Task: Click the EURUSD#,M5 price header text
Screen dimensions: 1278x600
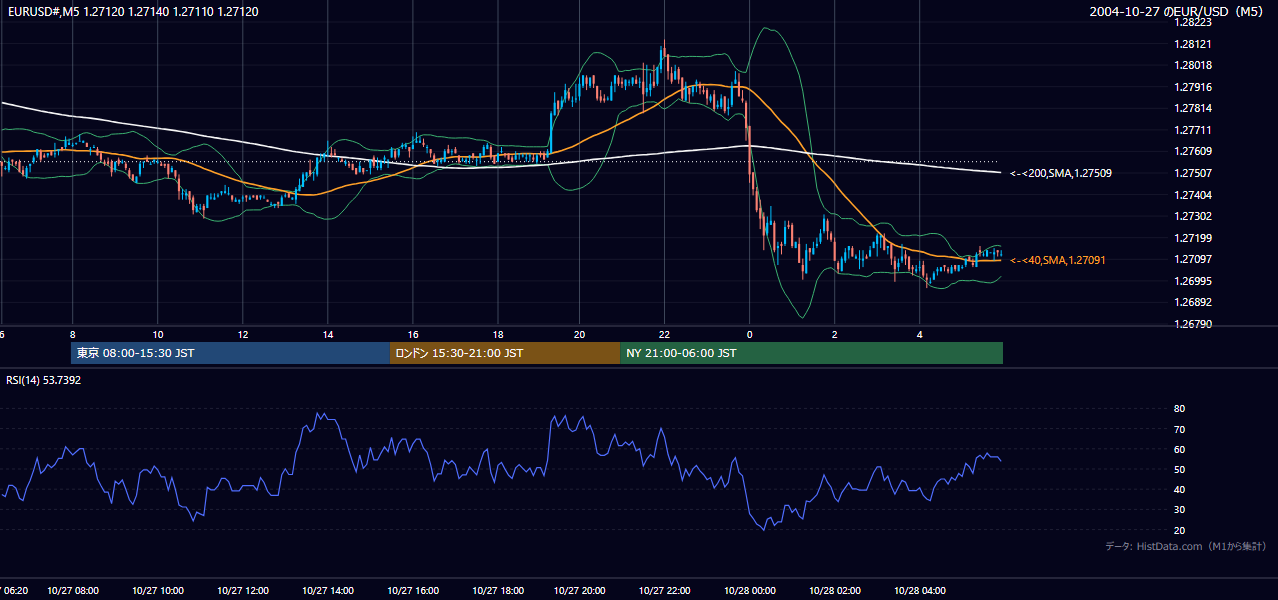Action: tap(132, 11)
